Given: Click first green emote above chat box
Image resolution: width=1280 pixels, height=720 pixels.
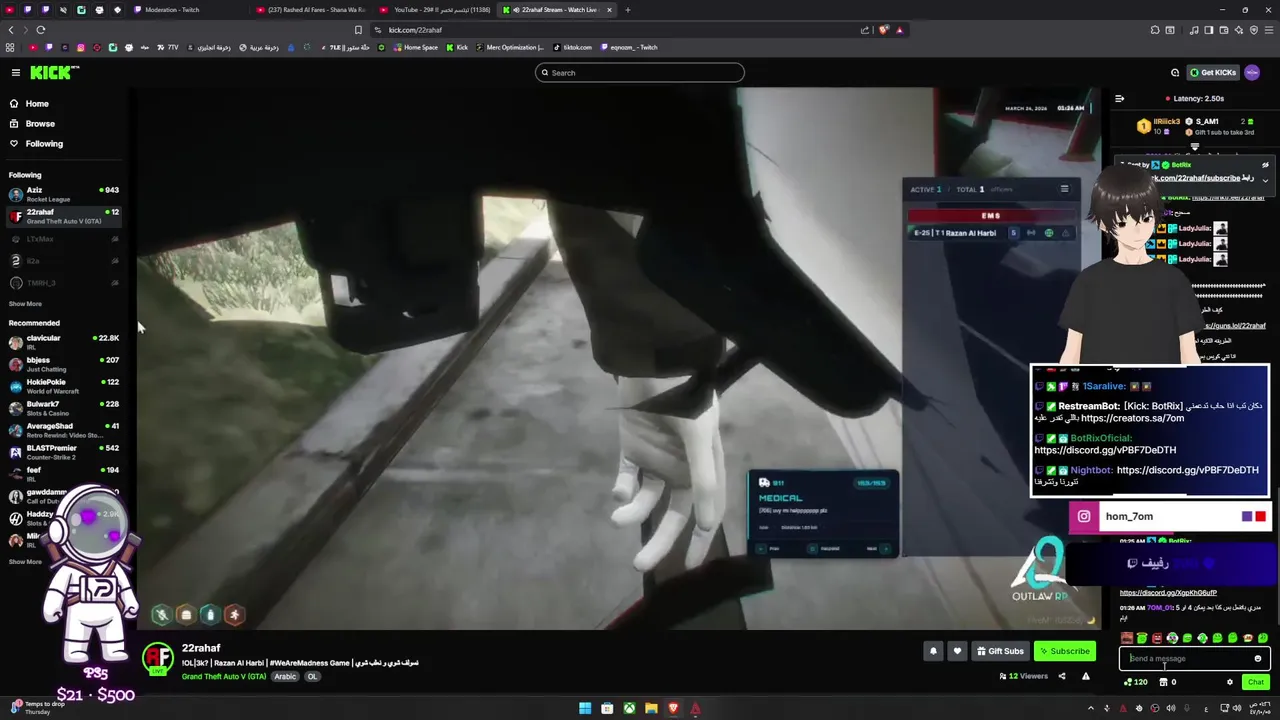Looking at the screenshot, I should (x=1142, y=638).
